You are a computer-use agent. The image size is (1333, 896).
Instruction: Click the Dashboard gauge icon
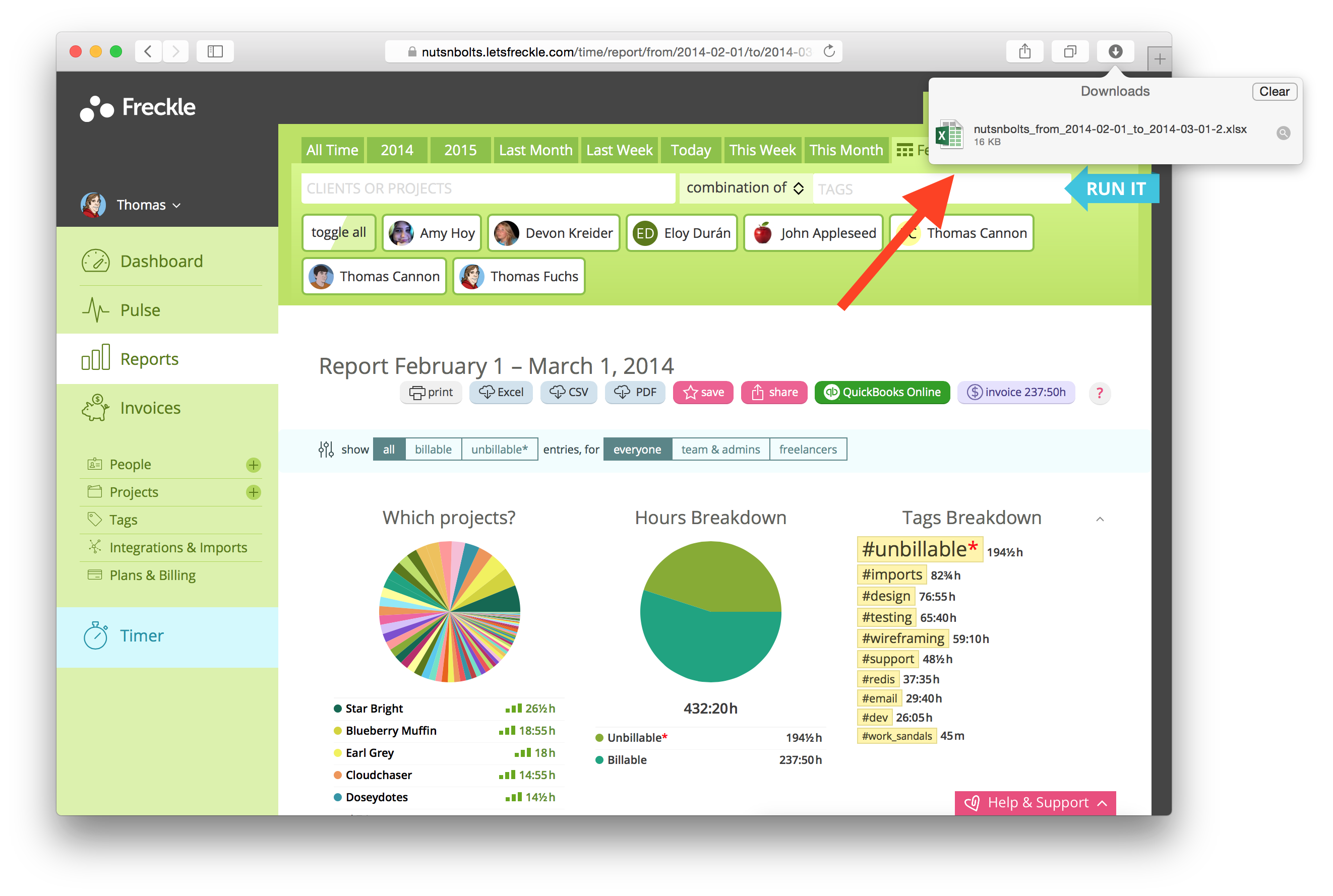[x=95, y=261]
